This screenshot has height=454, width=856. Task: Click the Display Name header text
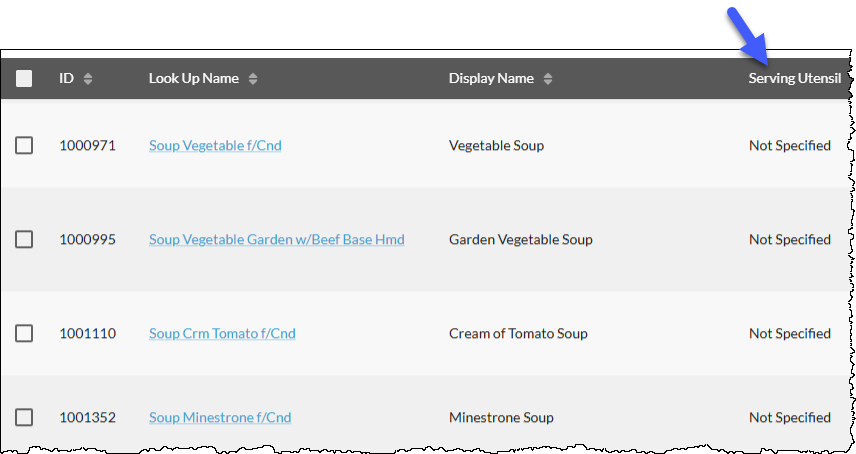[x=491, y=79]
